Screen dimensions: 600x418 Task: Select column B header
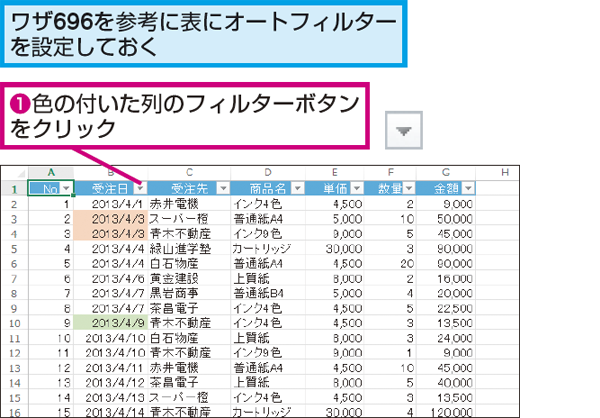pyautogui.click(x=111, y=173)
